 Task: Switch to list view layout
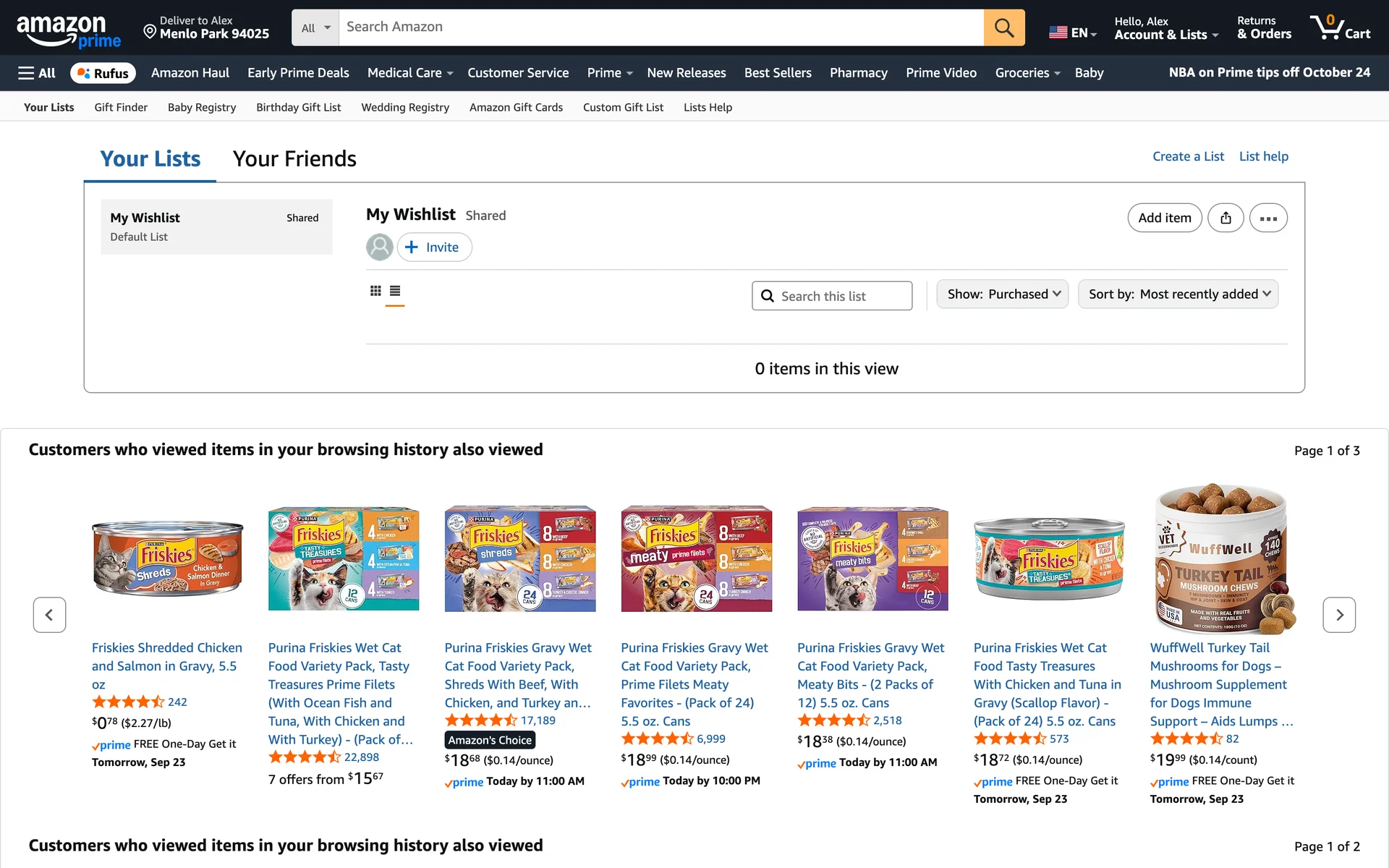click(395, 291)
